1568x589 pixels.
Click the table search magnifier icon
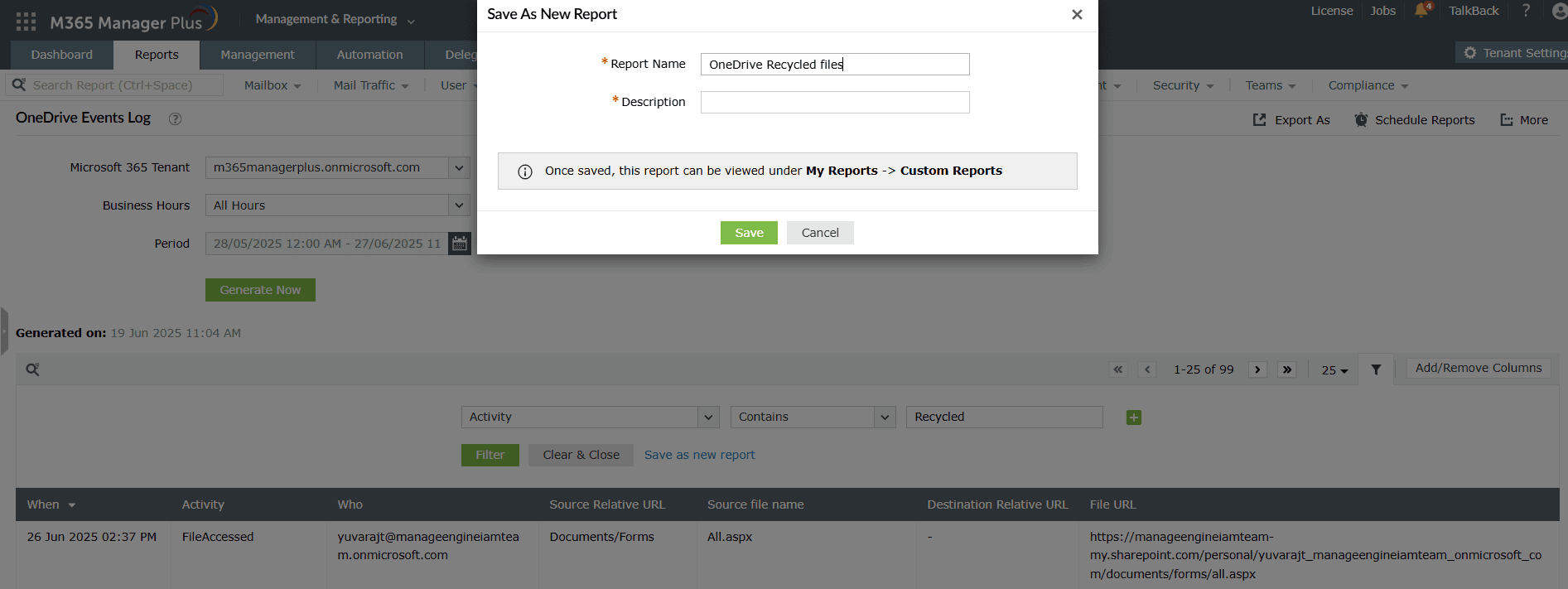pos(32,369)
